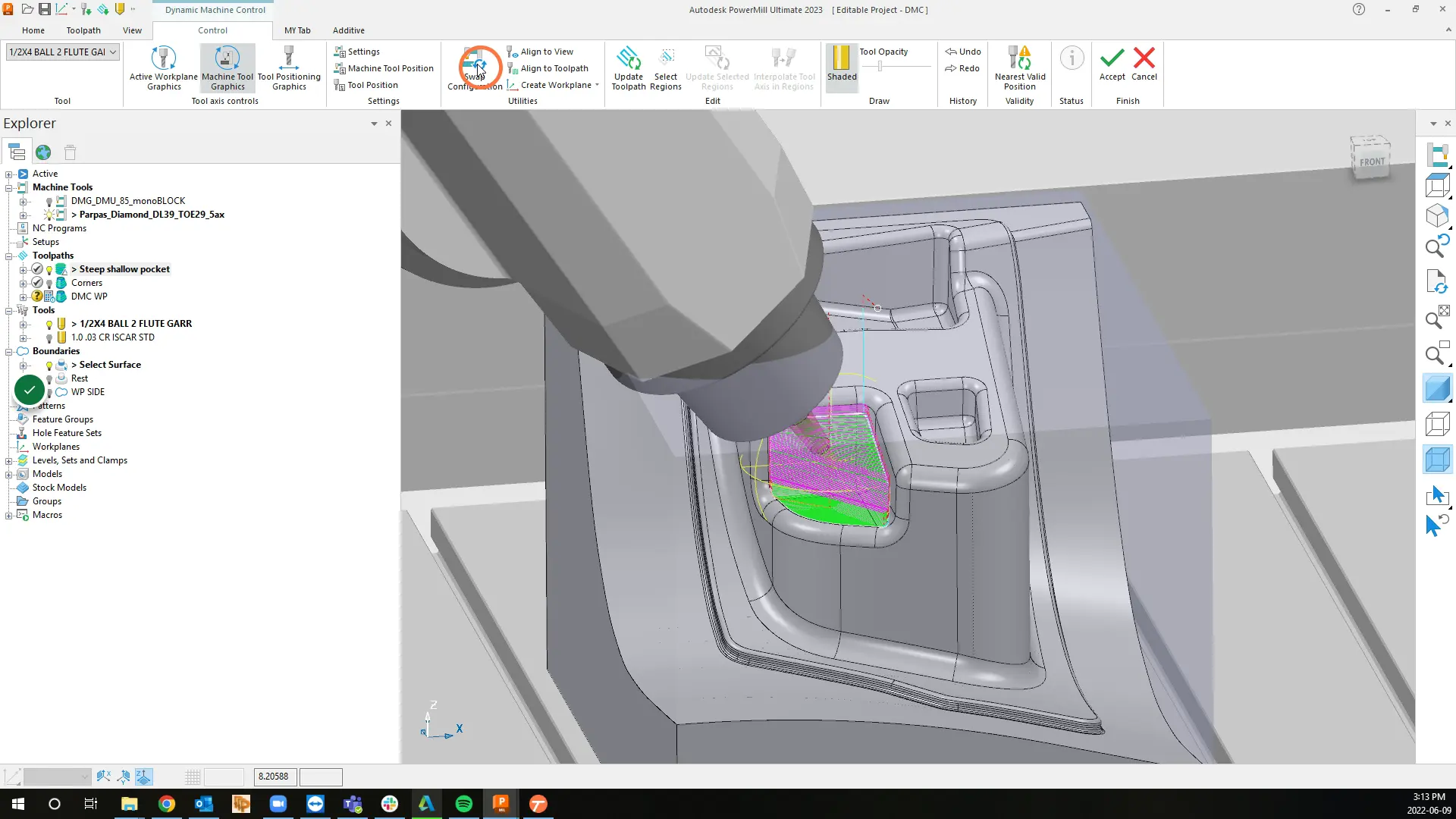Collapse the Toolpaths tree node

[9, 256]
